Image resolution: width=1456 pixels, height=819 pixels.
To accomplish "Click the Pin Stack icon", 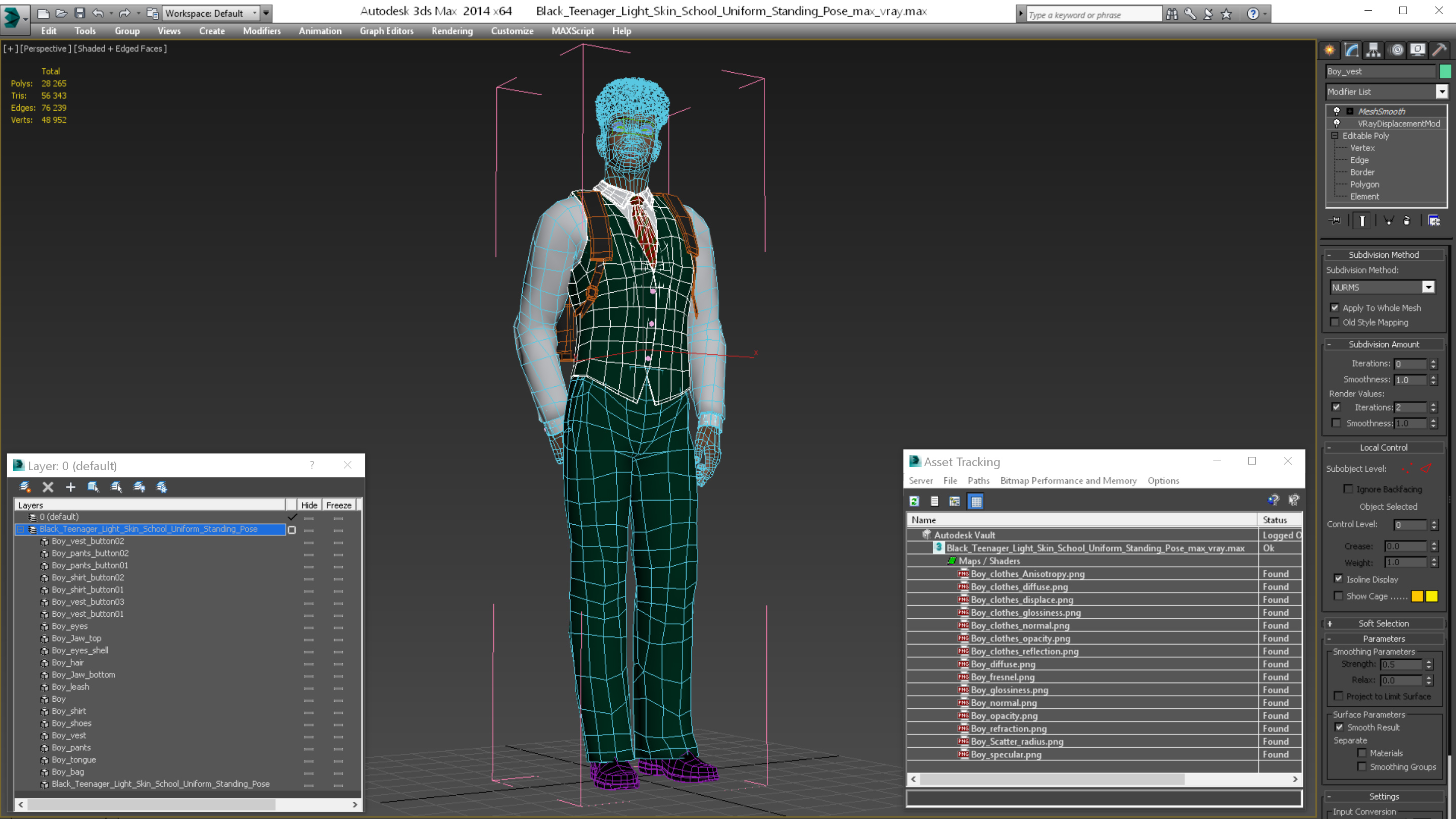I will coord(1335,220).
